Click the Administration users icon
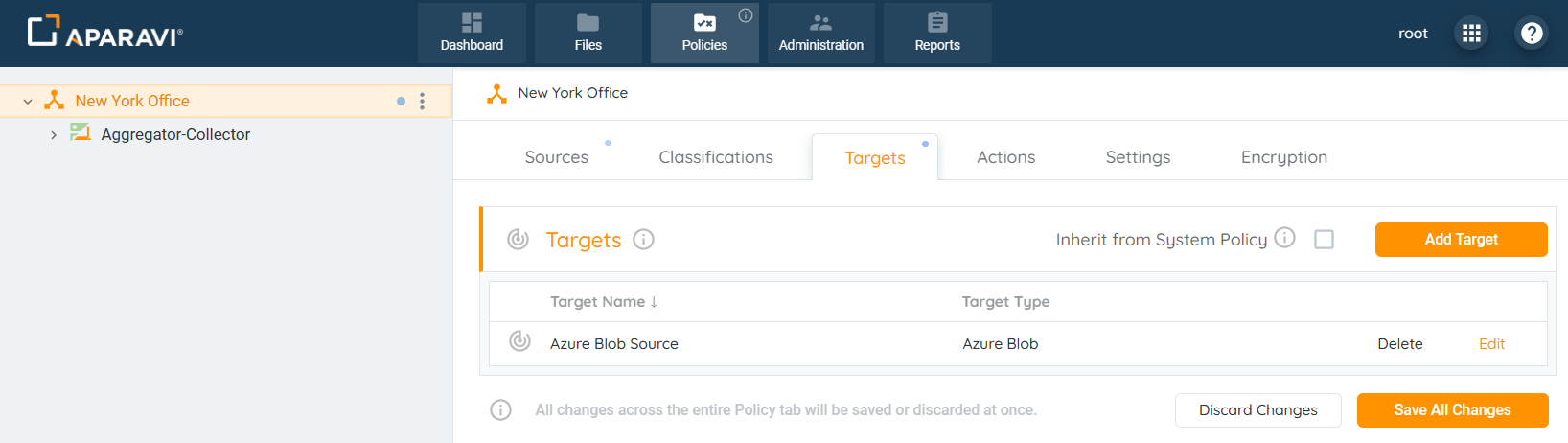The height and width of the screenshot is (443, 1568). point(820,23)
